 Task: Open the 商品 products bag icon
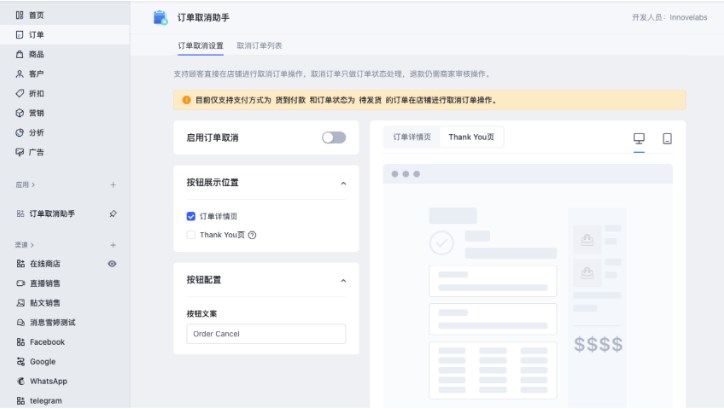click(19, 54)
